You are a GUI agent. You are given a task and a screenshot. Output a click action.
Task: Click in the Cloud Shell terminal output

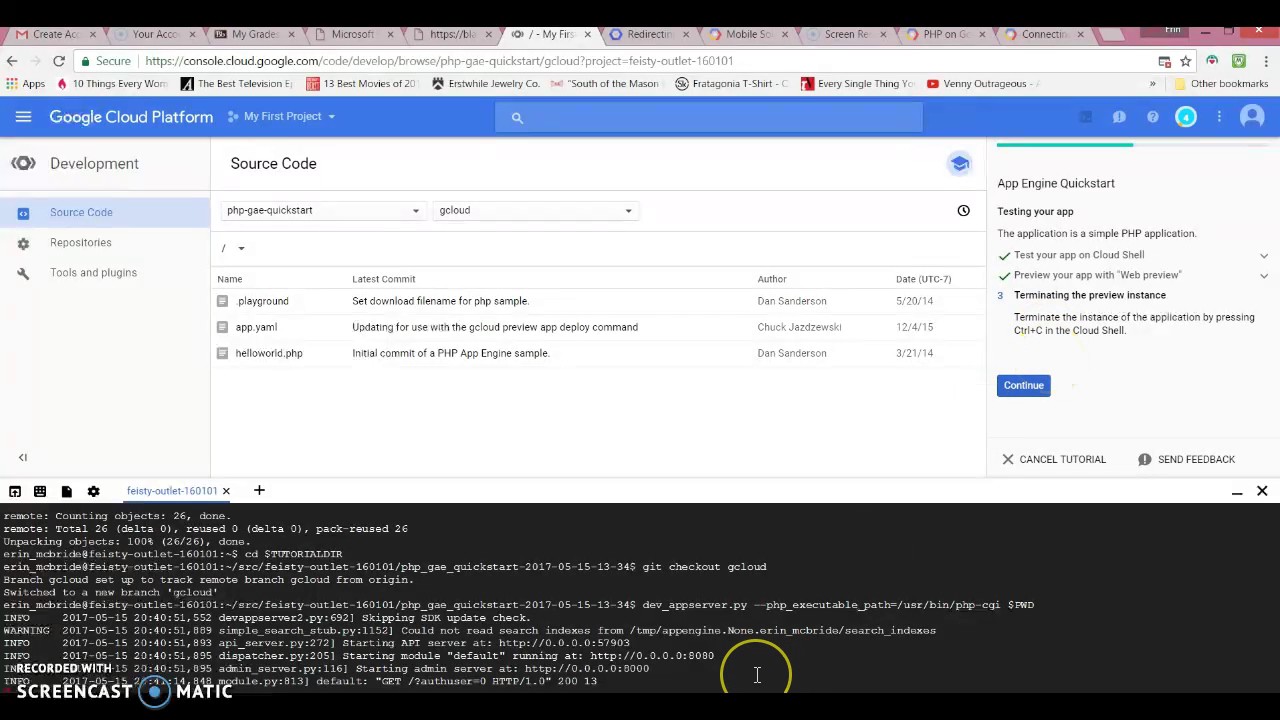[x=640, y=600]
